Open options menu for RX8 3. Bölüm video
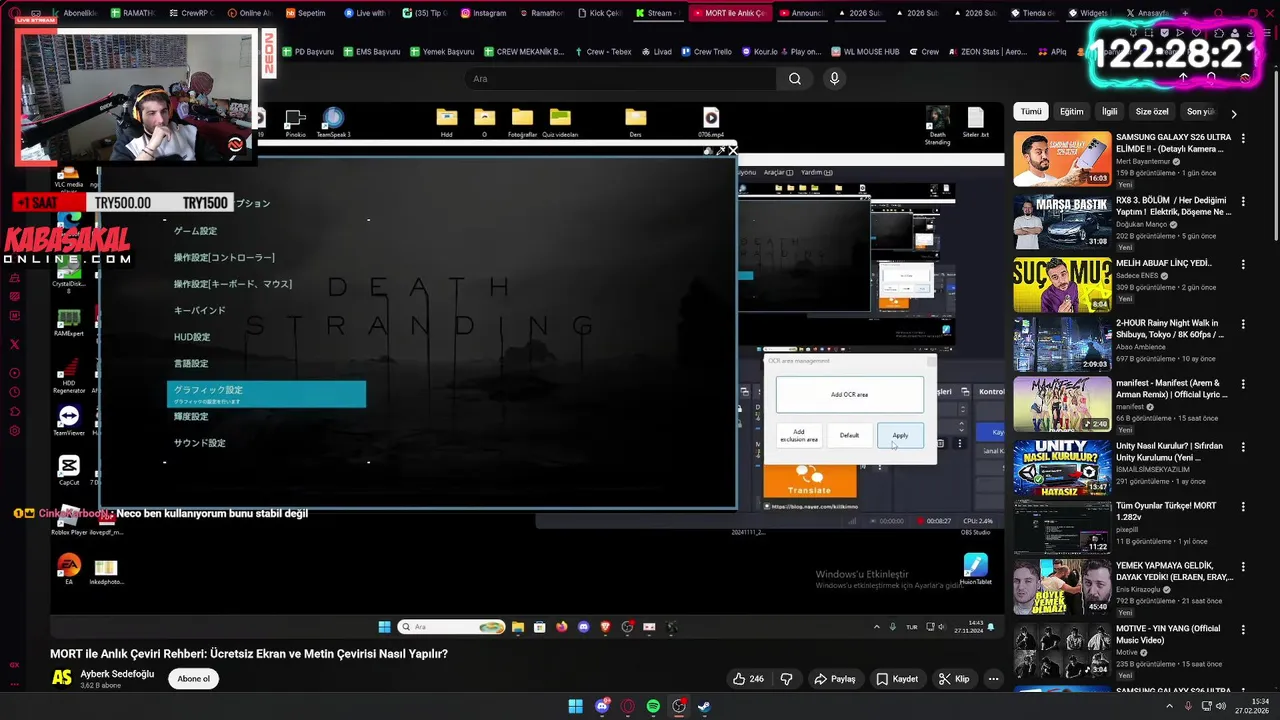The image size is (1280, 720). coord(1244,202)
